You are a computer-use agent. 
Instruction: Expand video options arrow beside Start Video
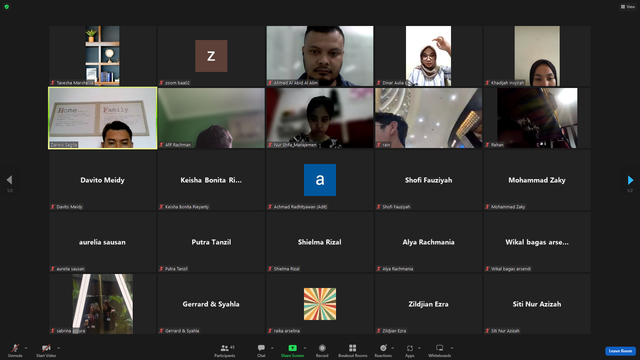pyautogui.click(x=58, y=348)
